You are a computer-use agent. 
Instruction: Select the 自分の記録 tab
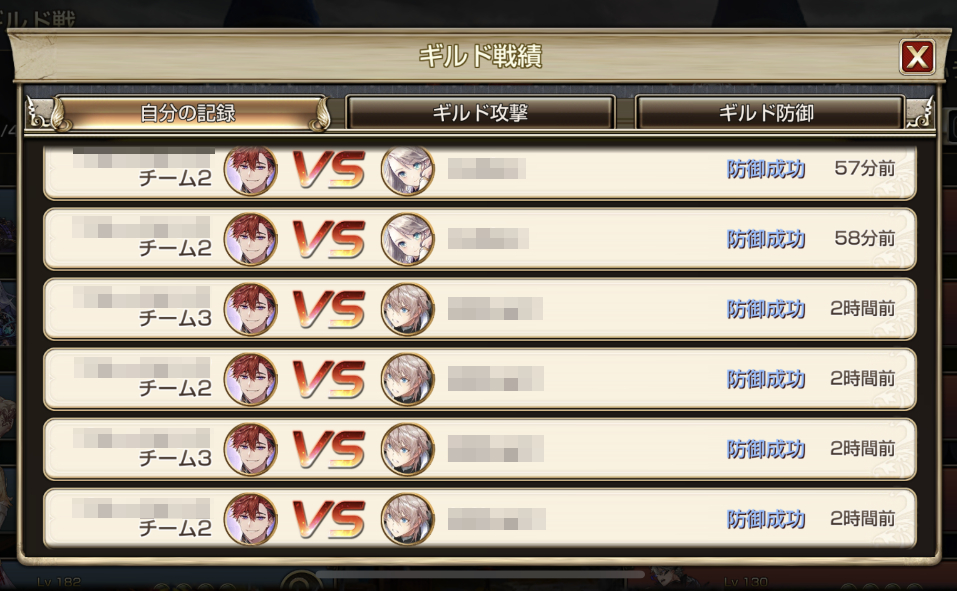point(189,113)
